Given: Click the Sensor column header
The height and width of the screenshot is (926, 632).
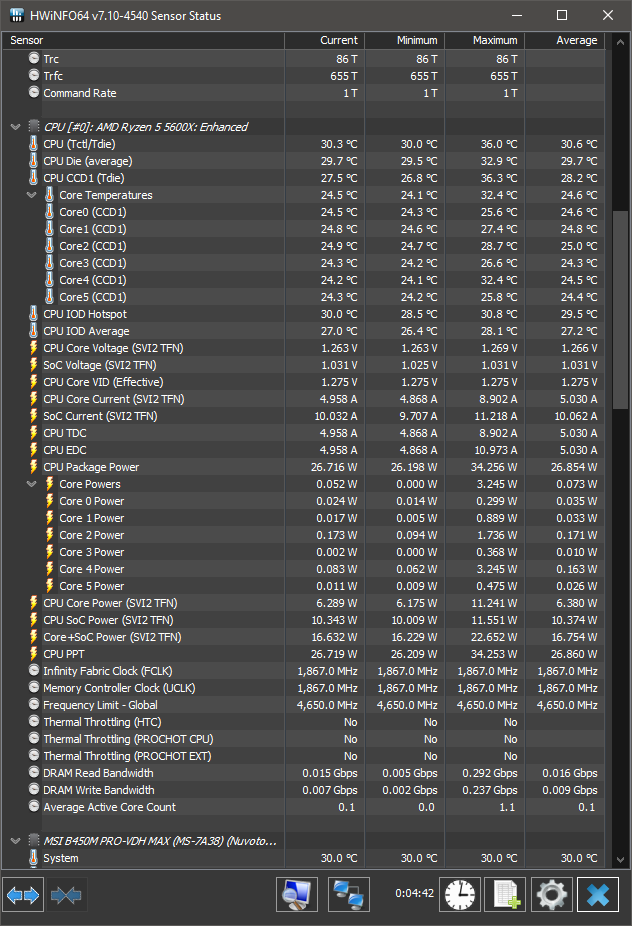Looking at the screenshot, I should point(143,40).
